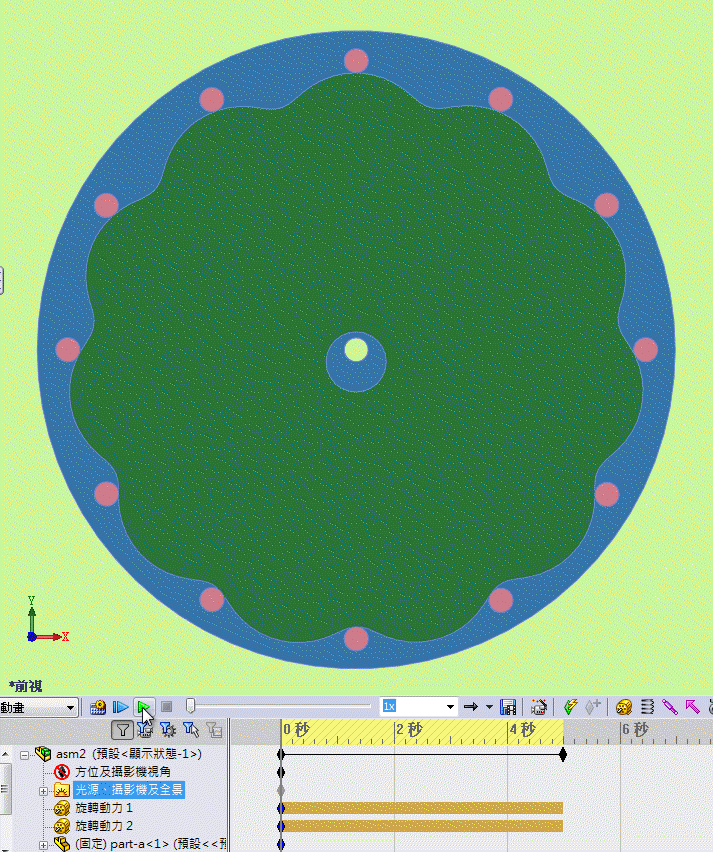This screenshot has height=852, width=713.
Task: Add a Spring using toolbar icon
Action: (647, 707)
